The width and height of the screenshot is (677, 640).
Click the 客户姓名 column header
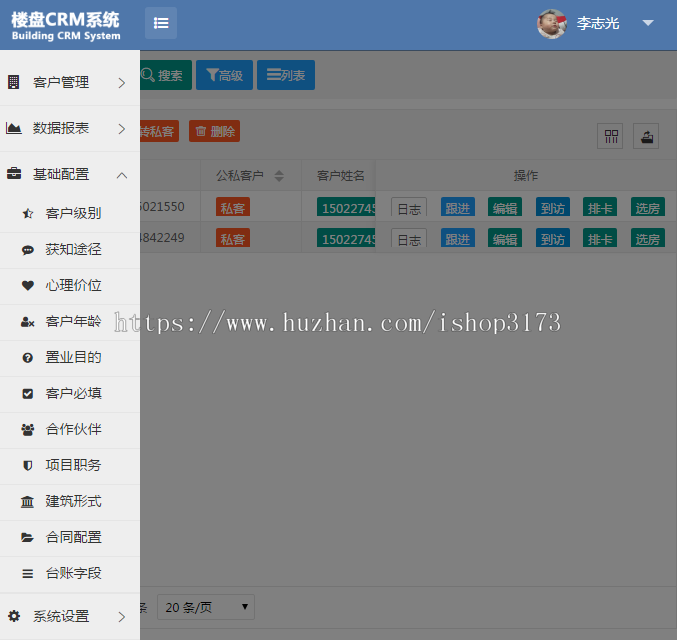[340, 176]
